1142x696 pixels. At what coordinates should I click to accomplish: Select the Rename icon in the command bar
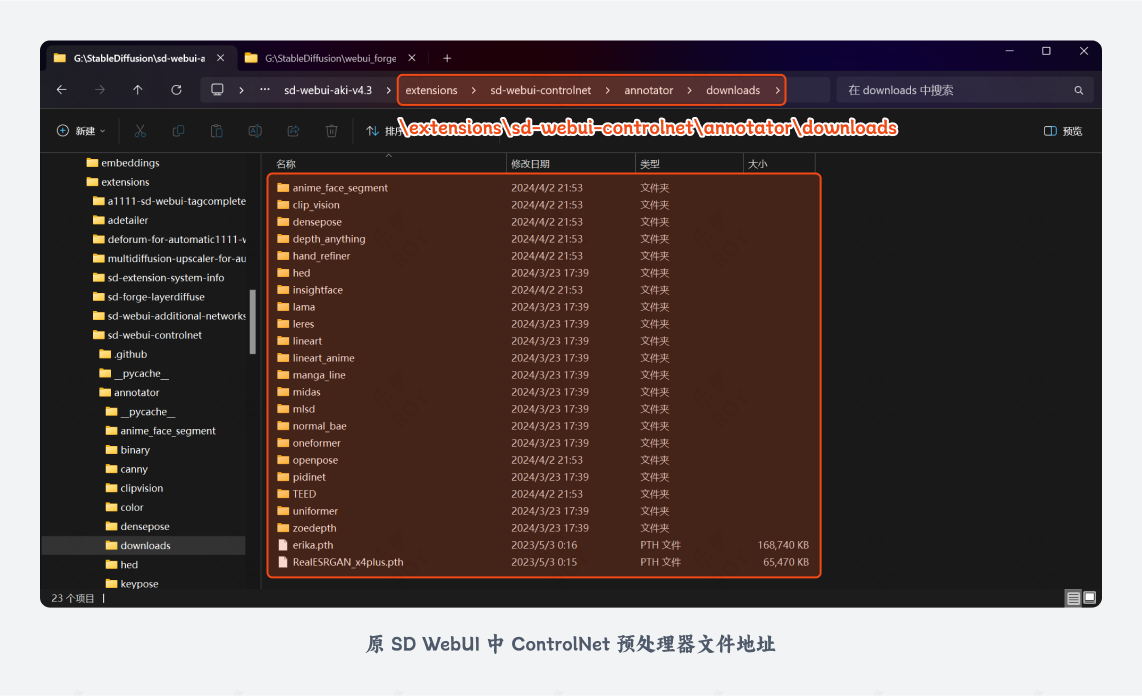(255, 130)
